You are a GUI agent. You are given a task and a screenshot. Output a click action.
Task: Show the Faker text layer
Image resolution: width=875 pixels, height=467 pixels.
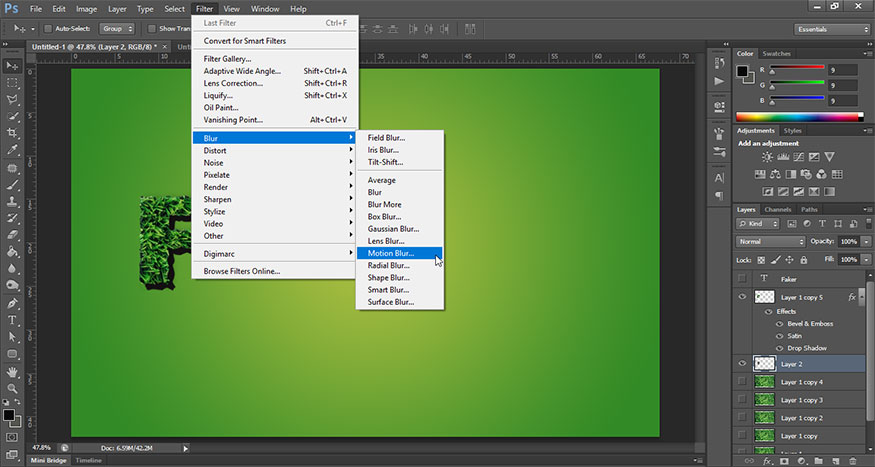pyautogui.click(x=742, y=278)
